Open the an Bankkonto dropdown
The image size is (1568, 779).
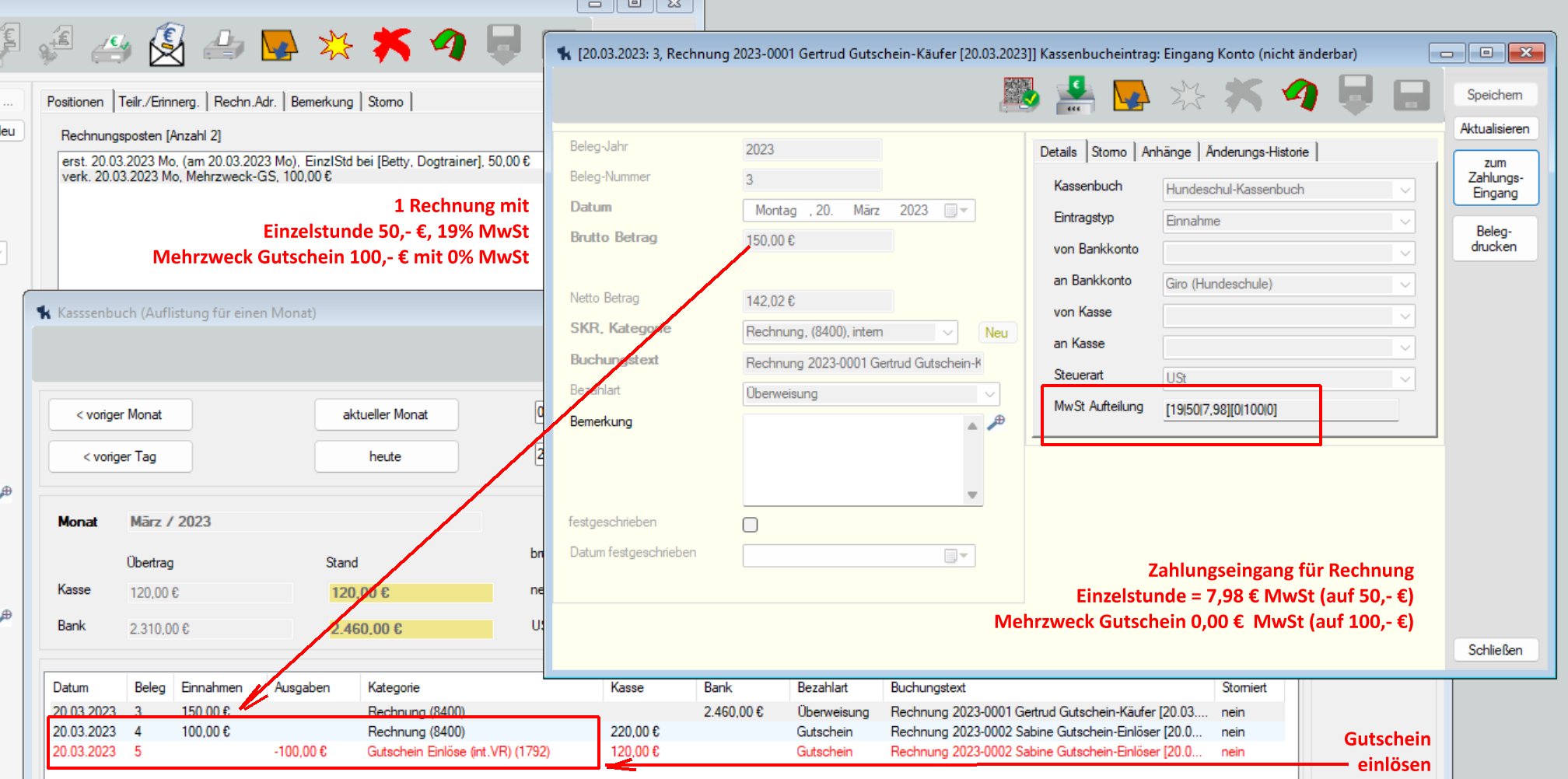point(1404,285)
